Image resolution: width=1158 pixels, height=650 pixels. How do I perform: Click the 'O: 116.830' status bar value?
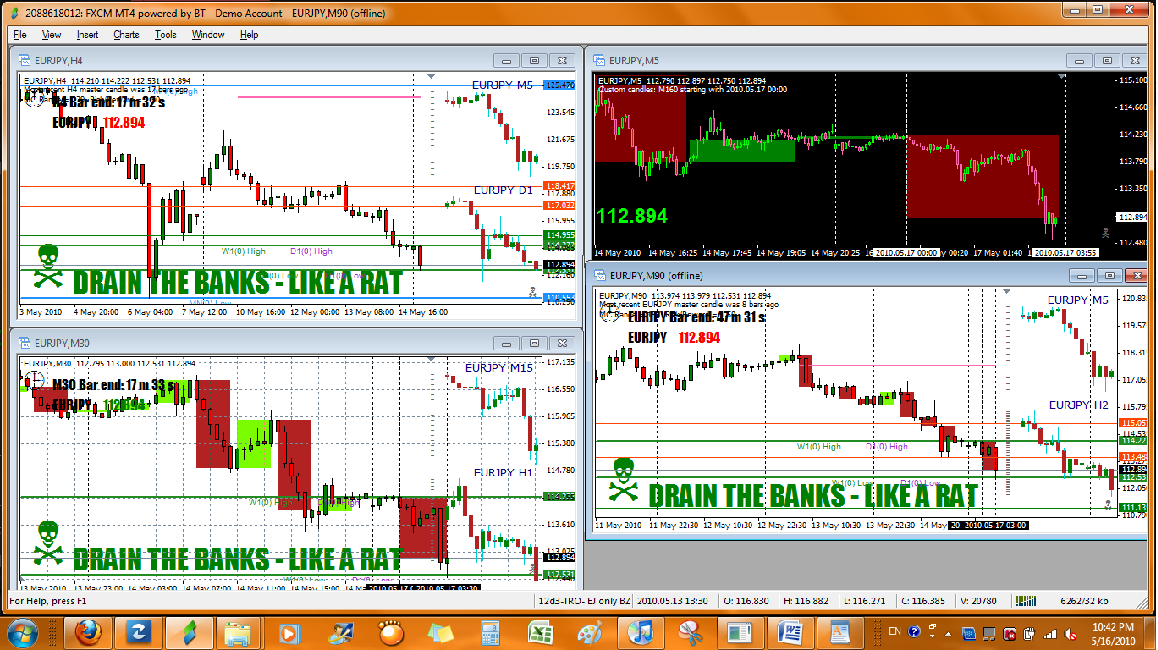click(x=747, y=601)
